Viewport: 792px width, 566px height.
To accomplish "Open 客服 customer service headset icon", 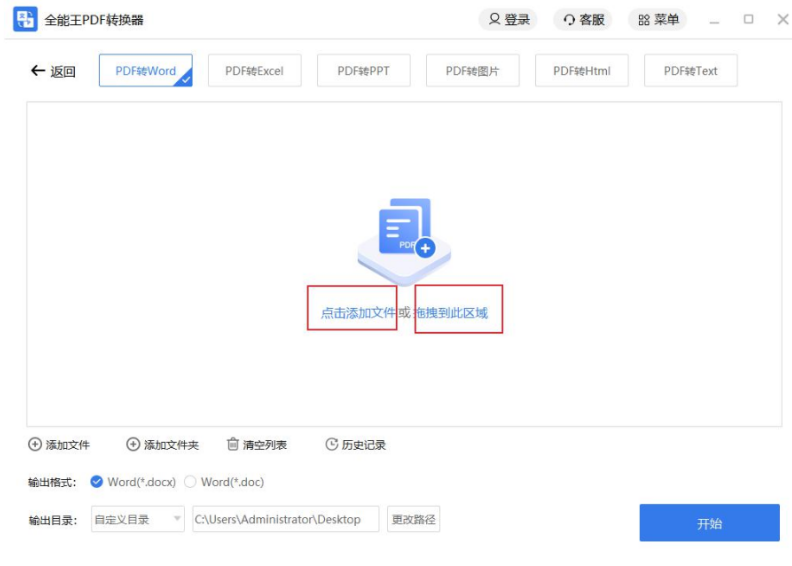I will point(569,20).
